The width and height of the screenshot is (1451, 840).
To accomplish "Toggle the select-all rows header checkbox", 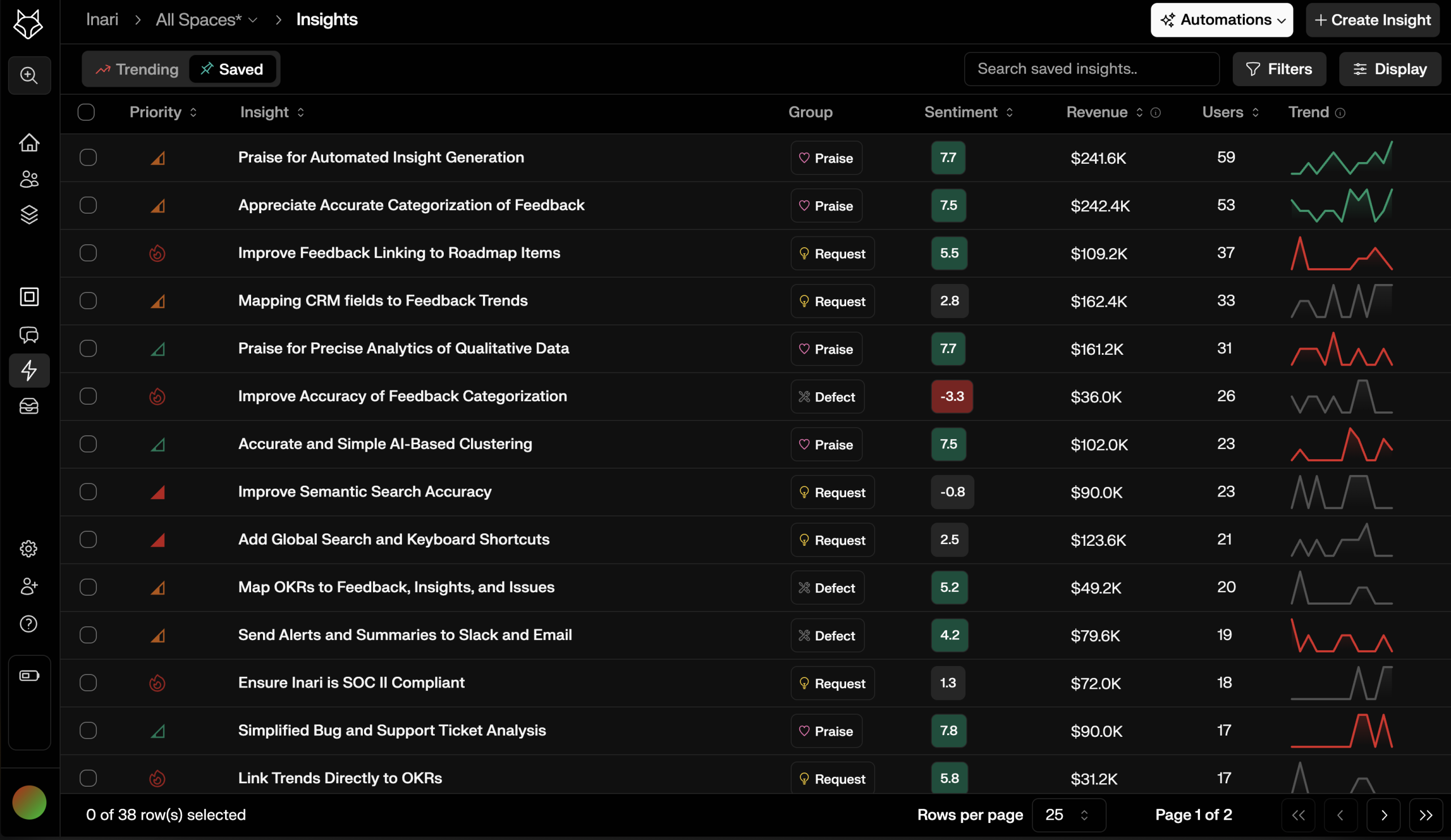I will coord(86,112).
